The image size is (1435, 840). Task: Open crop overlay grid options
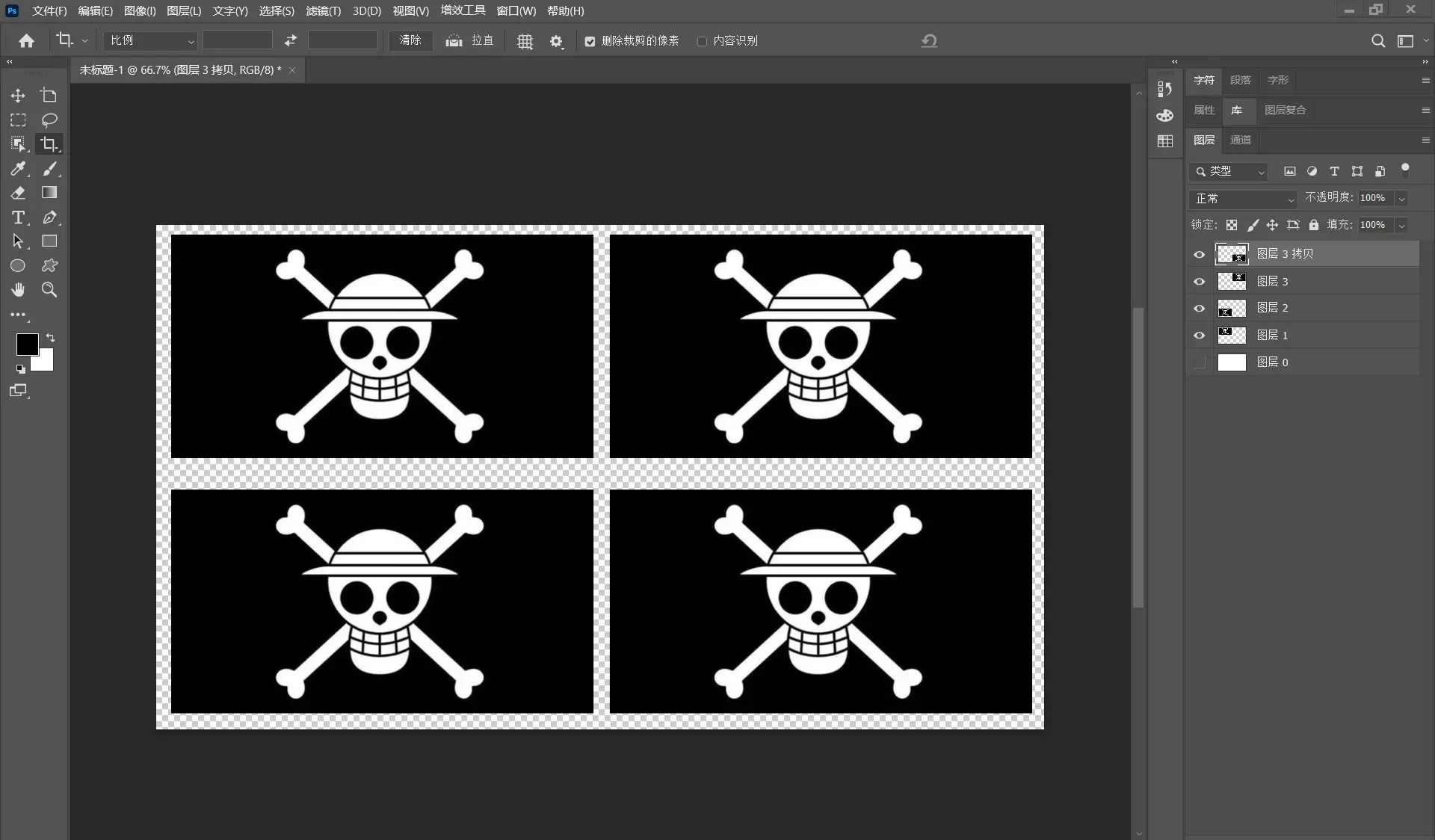point(525,41)
